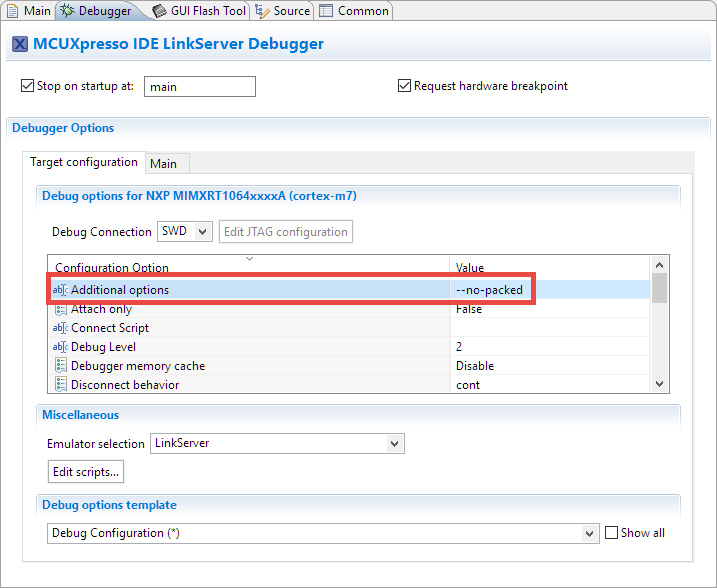Enable the Show all checkbox
Screen dimensions: 717x588
pos(611,533)
